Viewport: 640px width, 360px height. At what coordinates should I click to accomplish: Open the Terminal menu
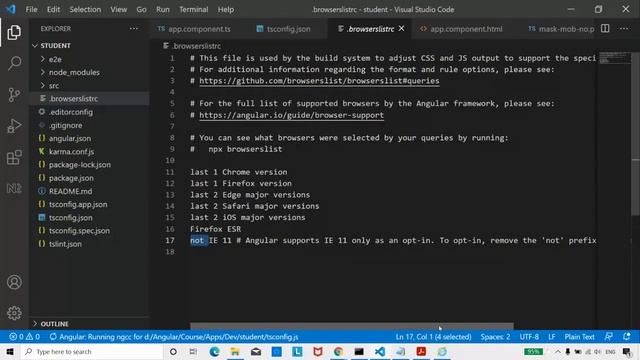[193, 9]
